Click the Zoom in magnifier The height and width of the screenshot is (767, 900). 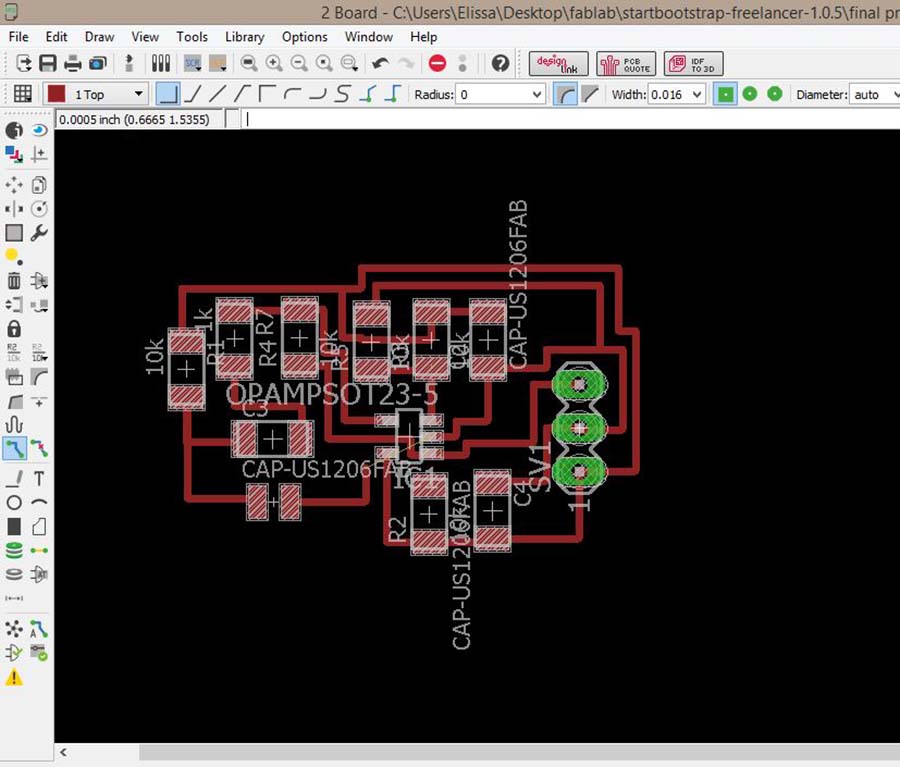click(274, 63)
